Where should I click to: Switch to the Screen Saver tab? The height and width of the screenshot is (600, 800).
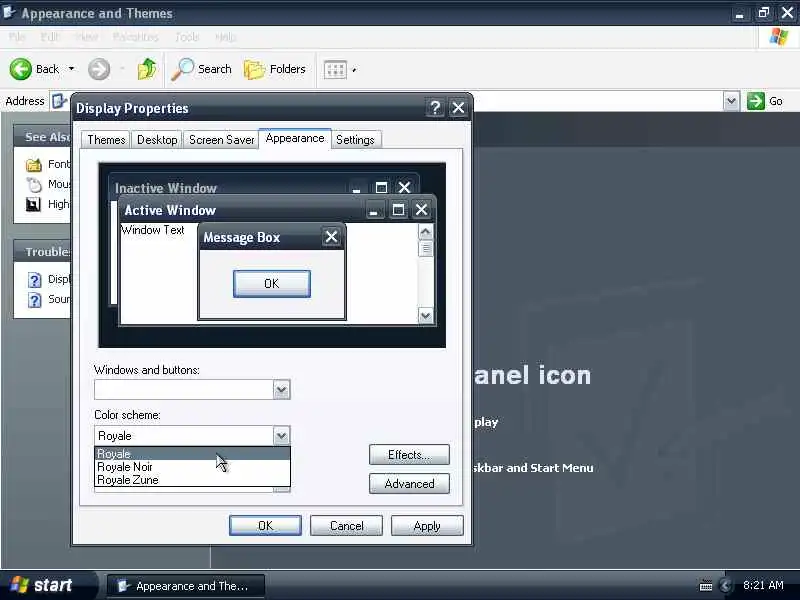pos(221,140)
